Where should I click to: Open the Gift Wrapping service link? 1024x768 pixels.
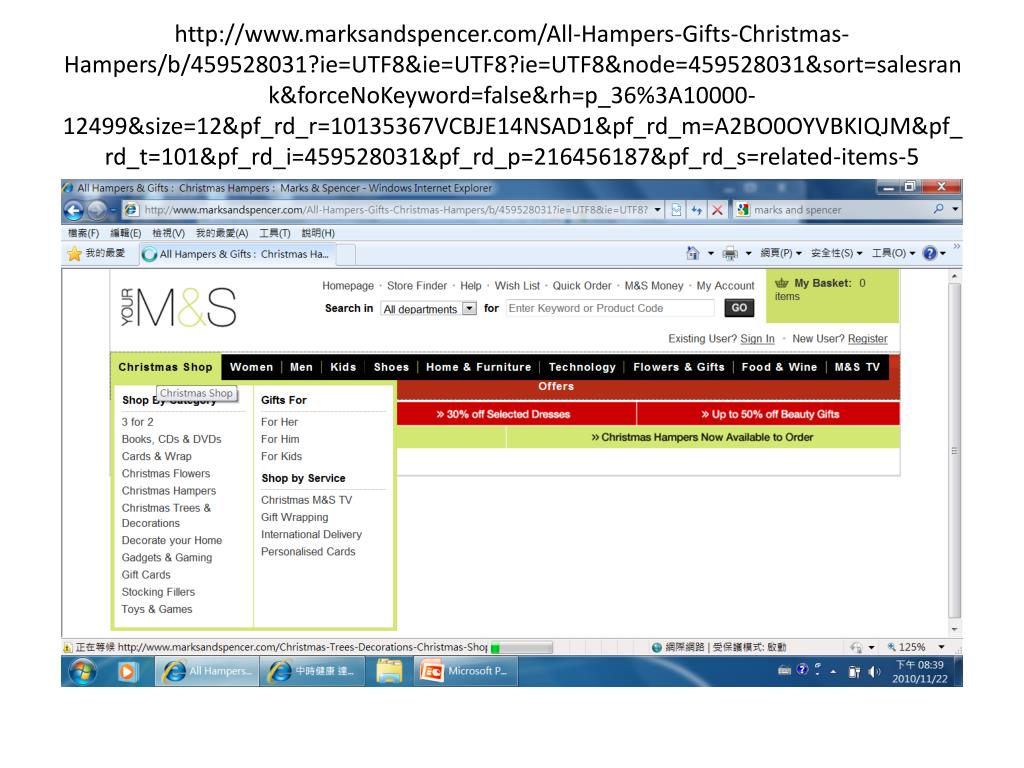tap(295, 517)
